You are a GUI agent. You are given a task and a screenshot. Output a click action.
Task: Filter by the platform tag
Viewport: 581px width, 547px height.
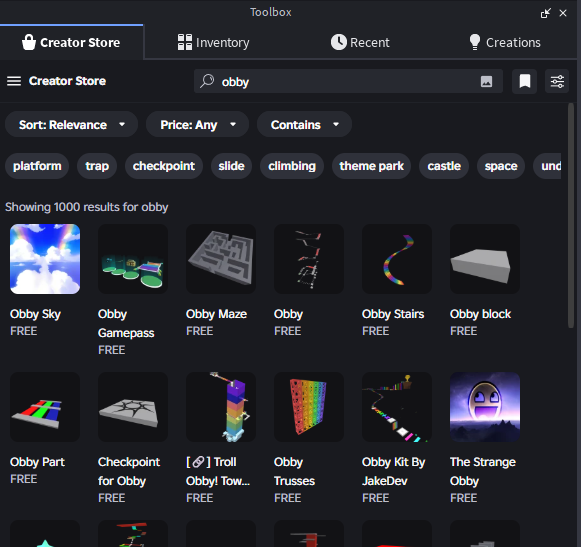[x=37, y=166]
